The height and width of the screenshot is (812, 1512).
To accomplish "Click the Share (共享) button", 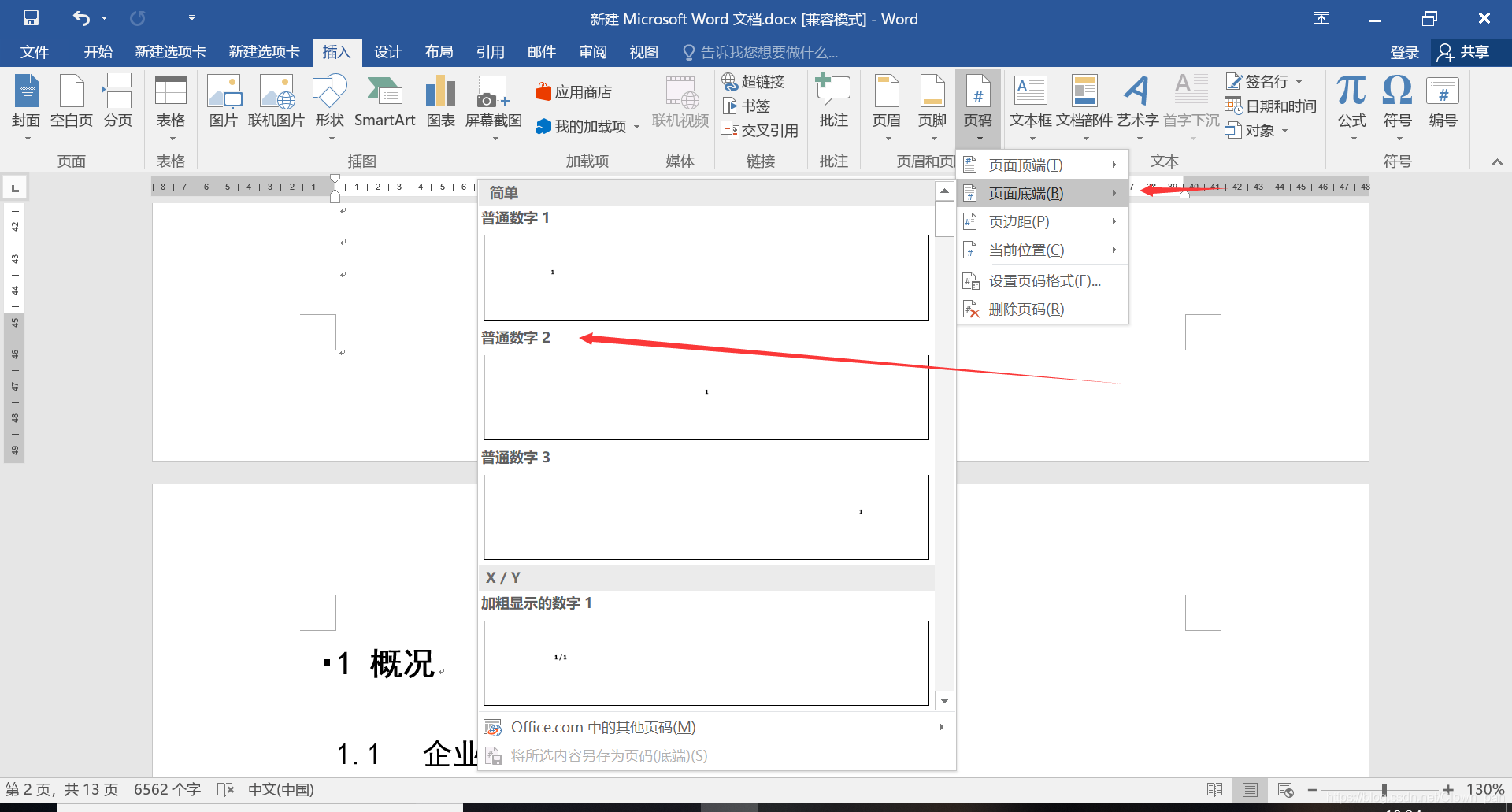I will point(1464,52).
